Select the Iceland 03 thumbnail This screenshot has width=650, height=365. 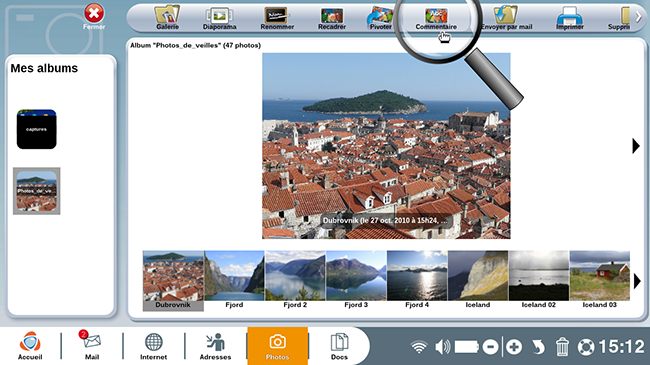coord(599,280)
